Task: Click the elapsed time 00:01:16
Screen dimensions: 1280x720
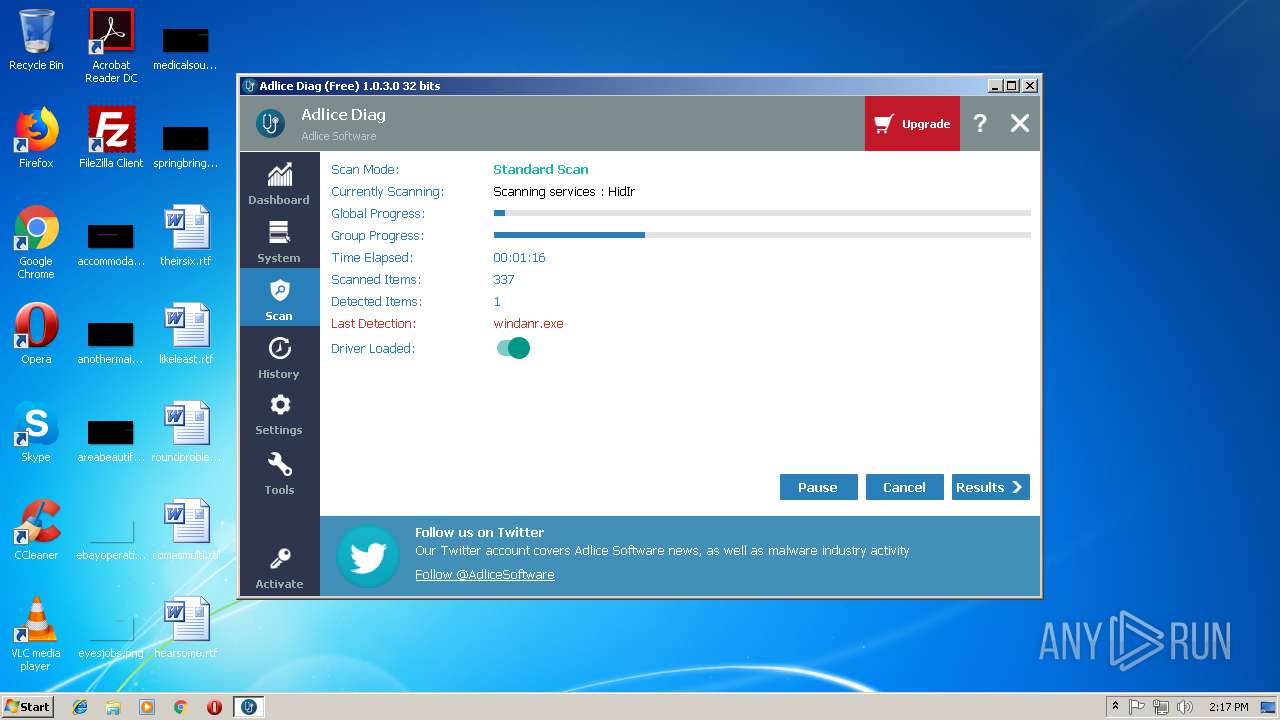Action: pos(519,258)
